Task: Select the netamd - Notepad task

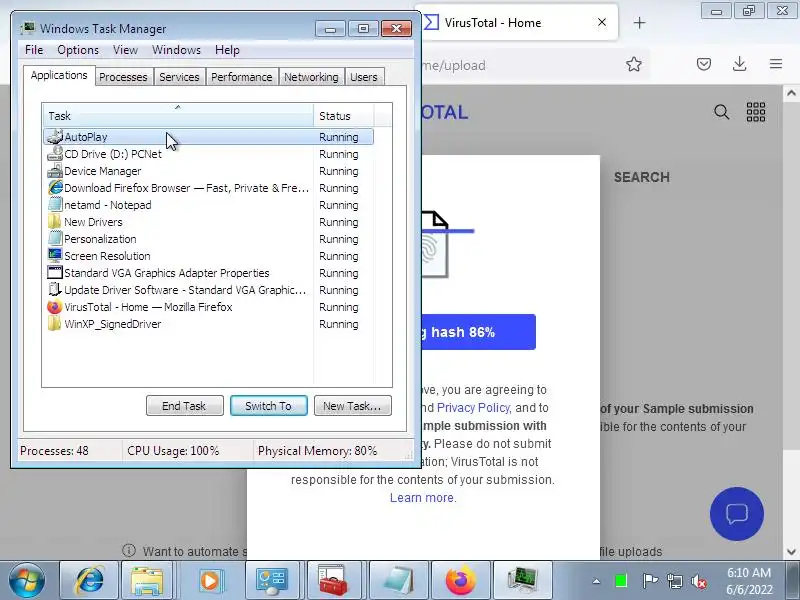Action: [209, 205]
